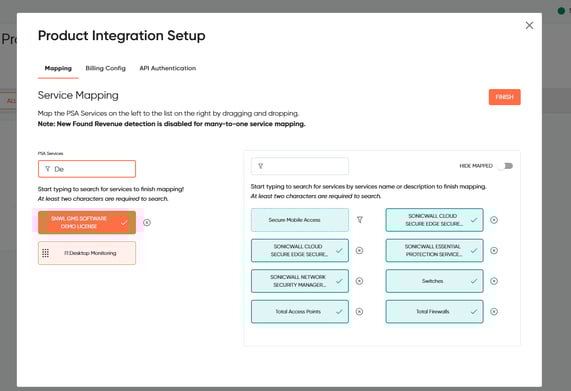
Task: Remove mapping for SonicWall Essential Protection Service
Action: (494, 250)
